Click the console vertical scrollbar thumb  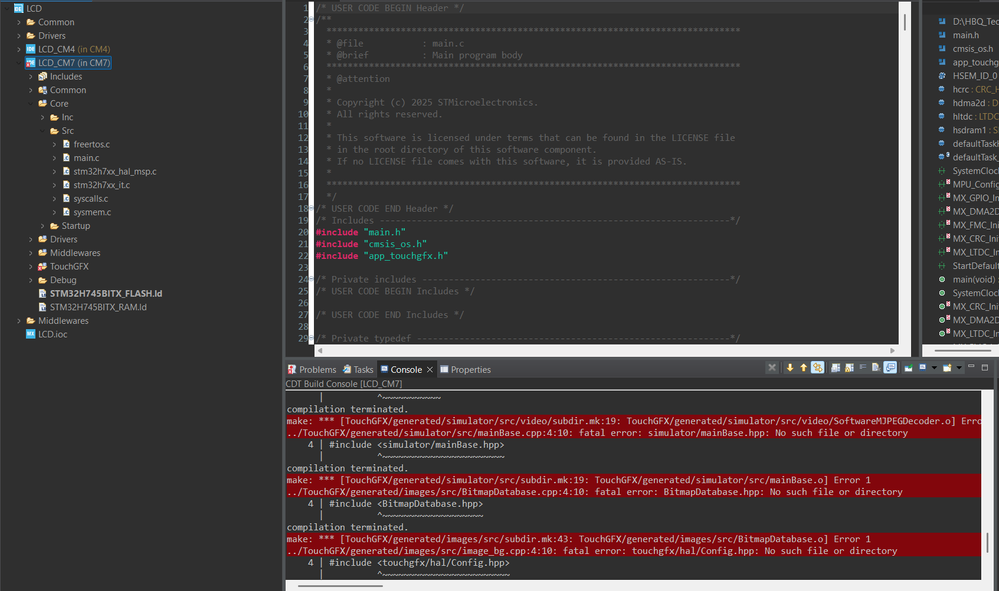coord(988,543)
